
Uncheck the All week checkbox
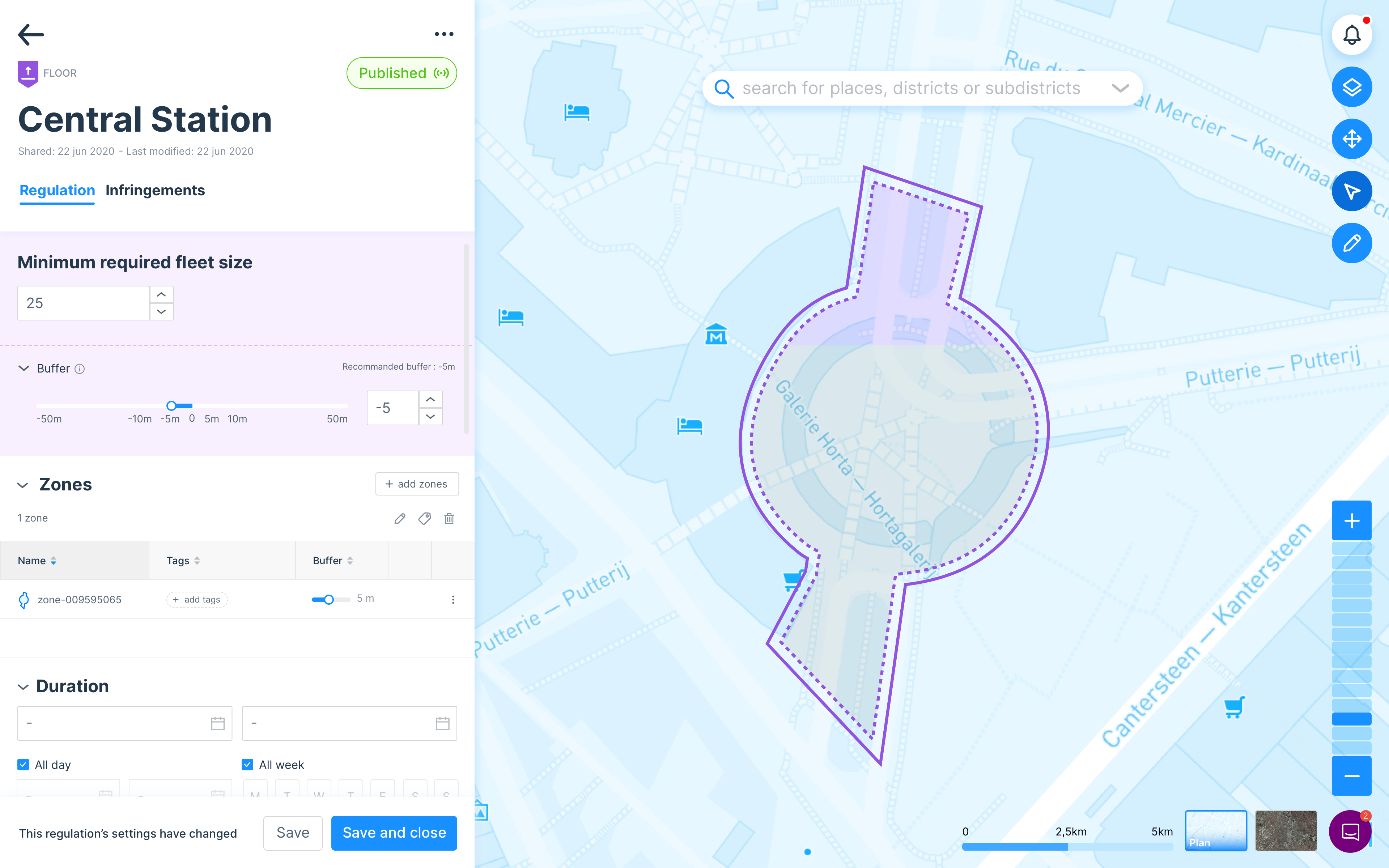click(247, 765)
